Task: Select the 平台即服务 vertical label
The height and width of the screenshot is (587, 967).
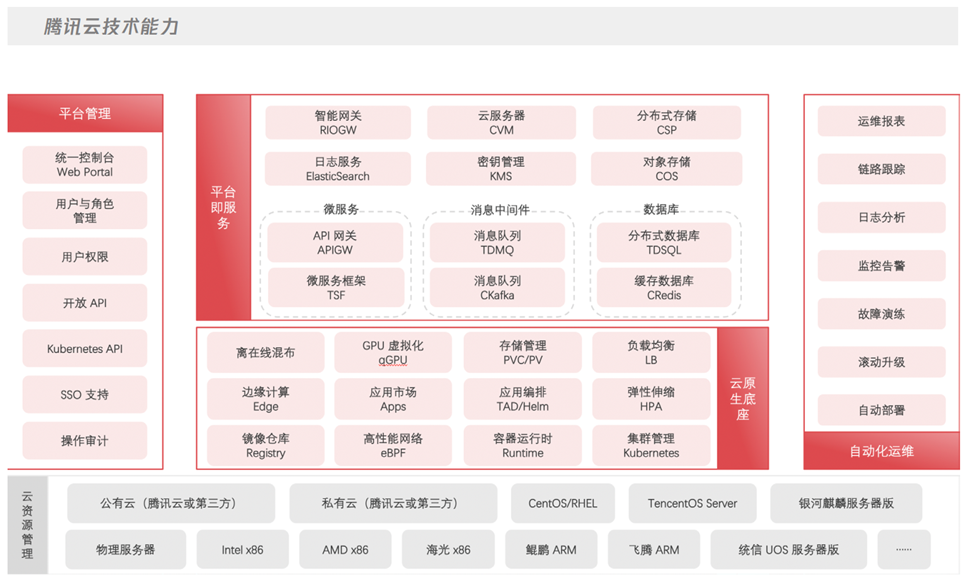Action: click(223, 207)
